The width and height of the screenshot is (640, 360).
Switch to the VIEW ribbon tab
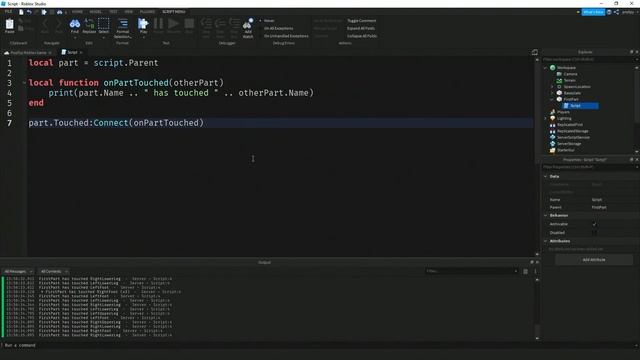pyautogui.click(x=129, y=12)
